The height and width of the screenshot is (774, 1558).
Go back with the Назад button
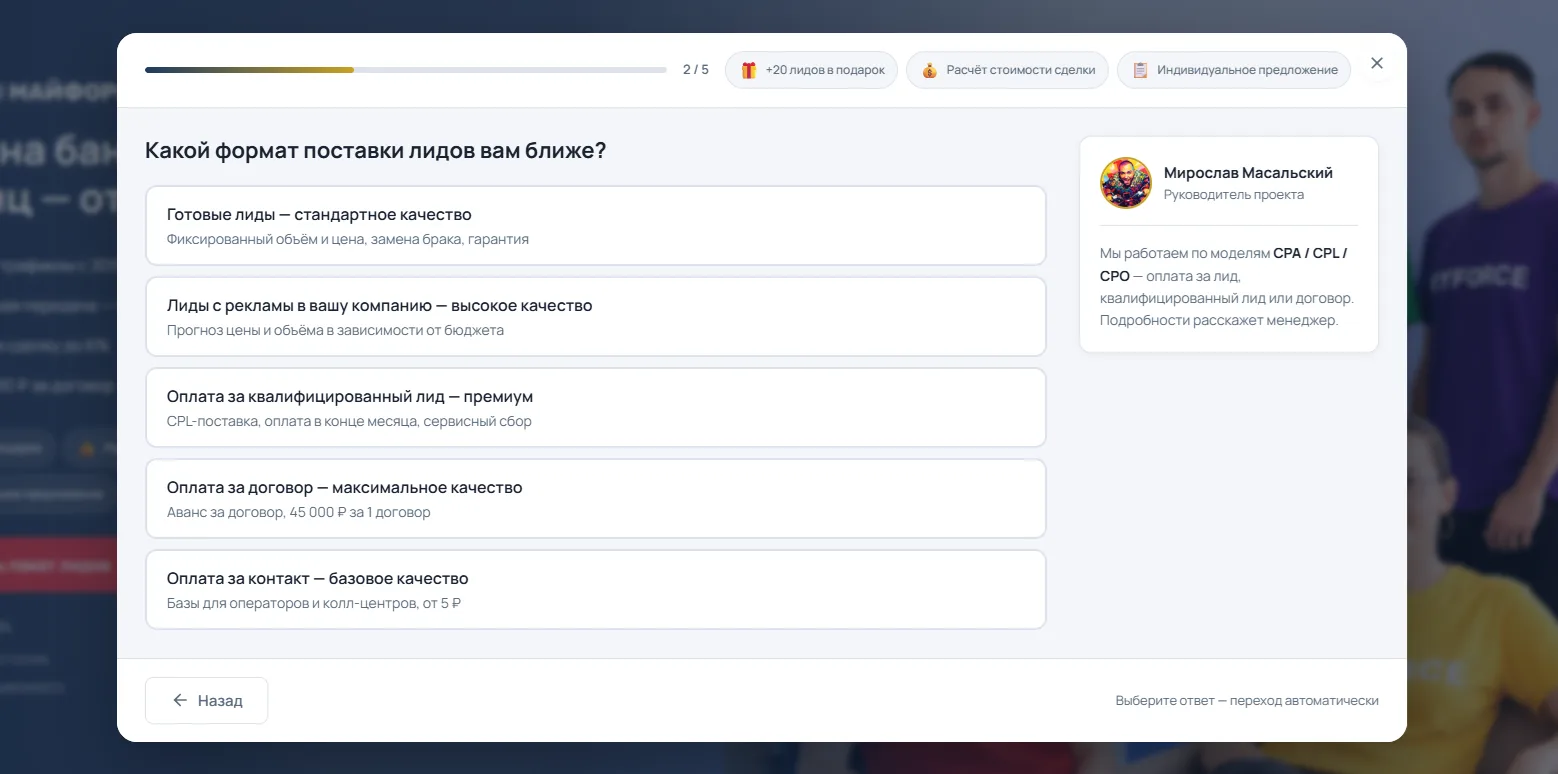tap(206, 700)
